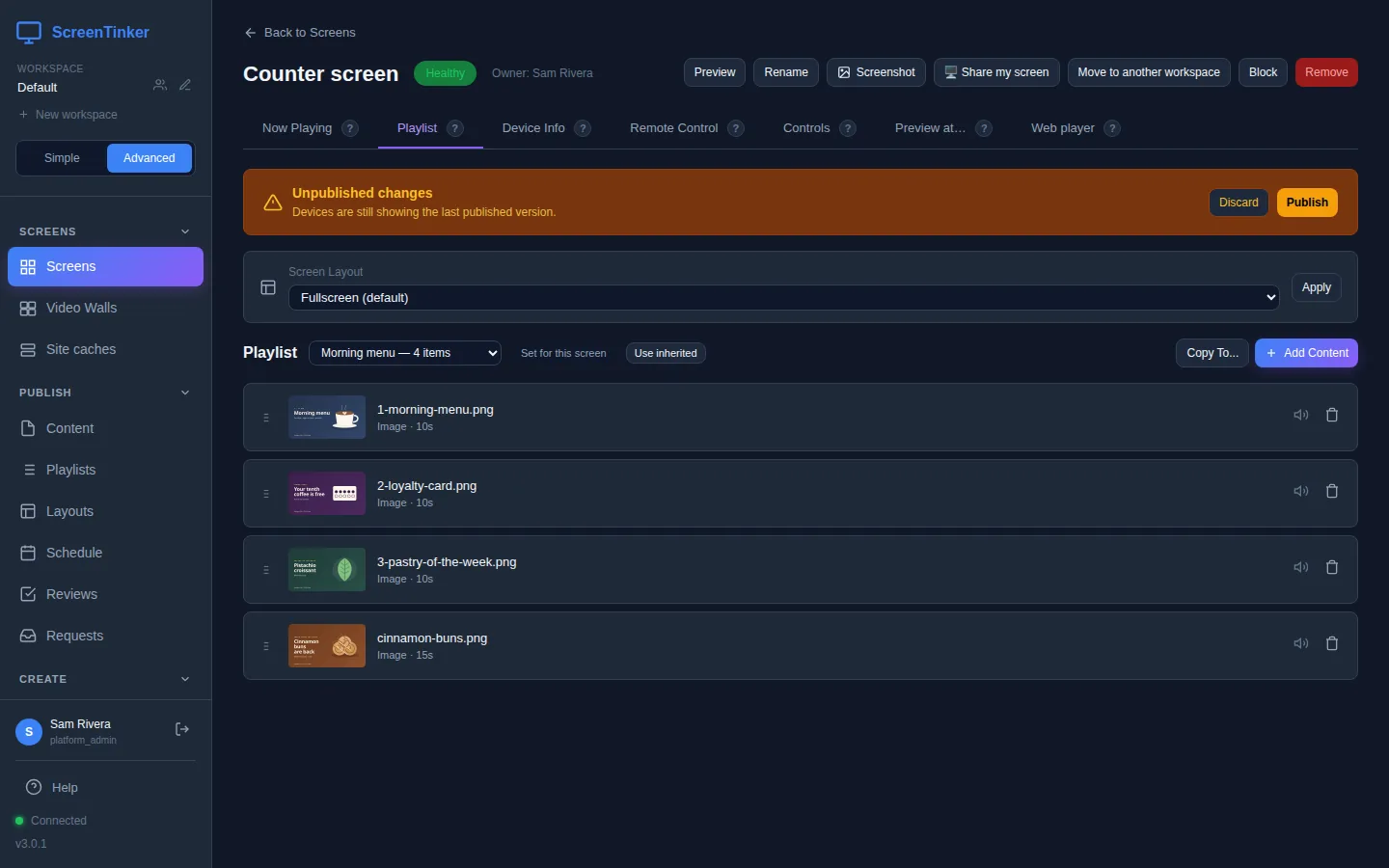Open Content in the sidebar

(x=106, y=428)
